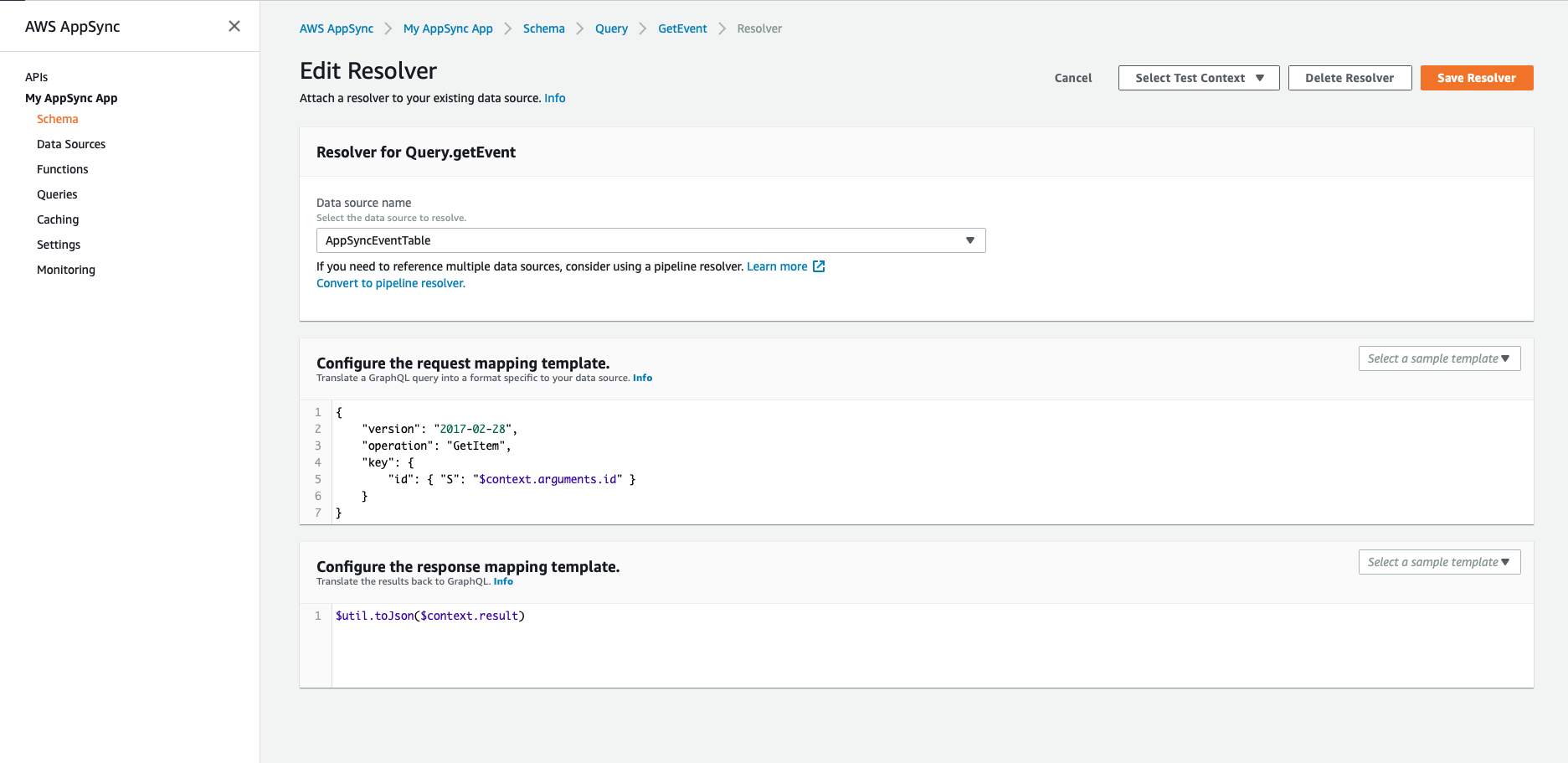
Task: Navigate to AWS AppSync breadcrumb
Action: point(337,28)
